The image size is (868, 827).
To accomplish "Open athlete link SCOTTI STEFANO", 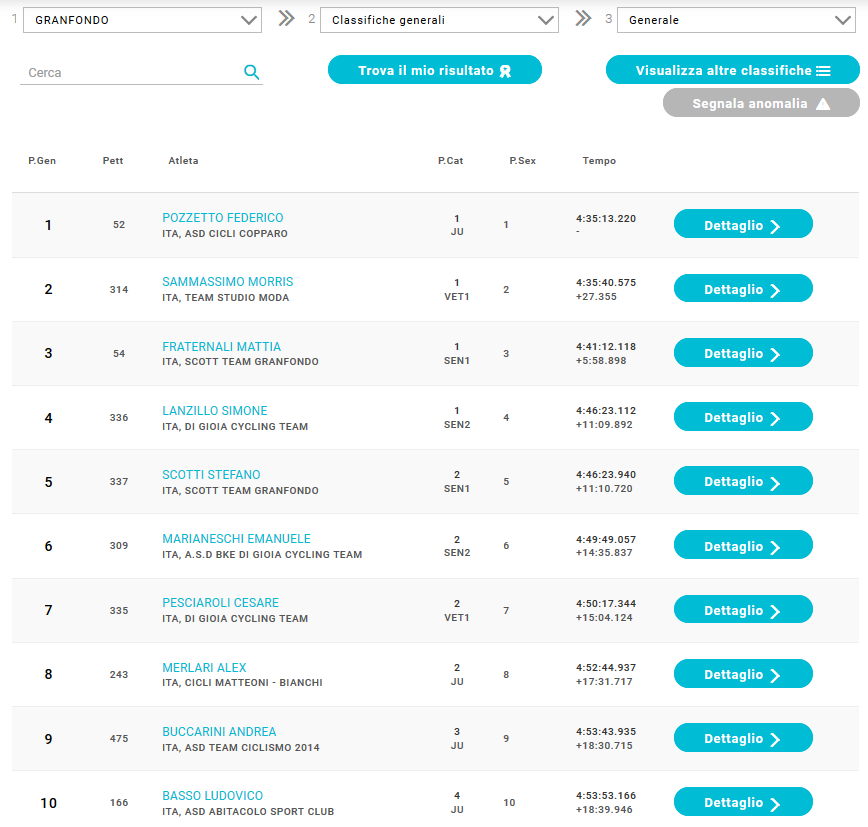I will coord(211,474).
